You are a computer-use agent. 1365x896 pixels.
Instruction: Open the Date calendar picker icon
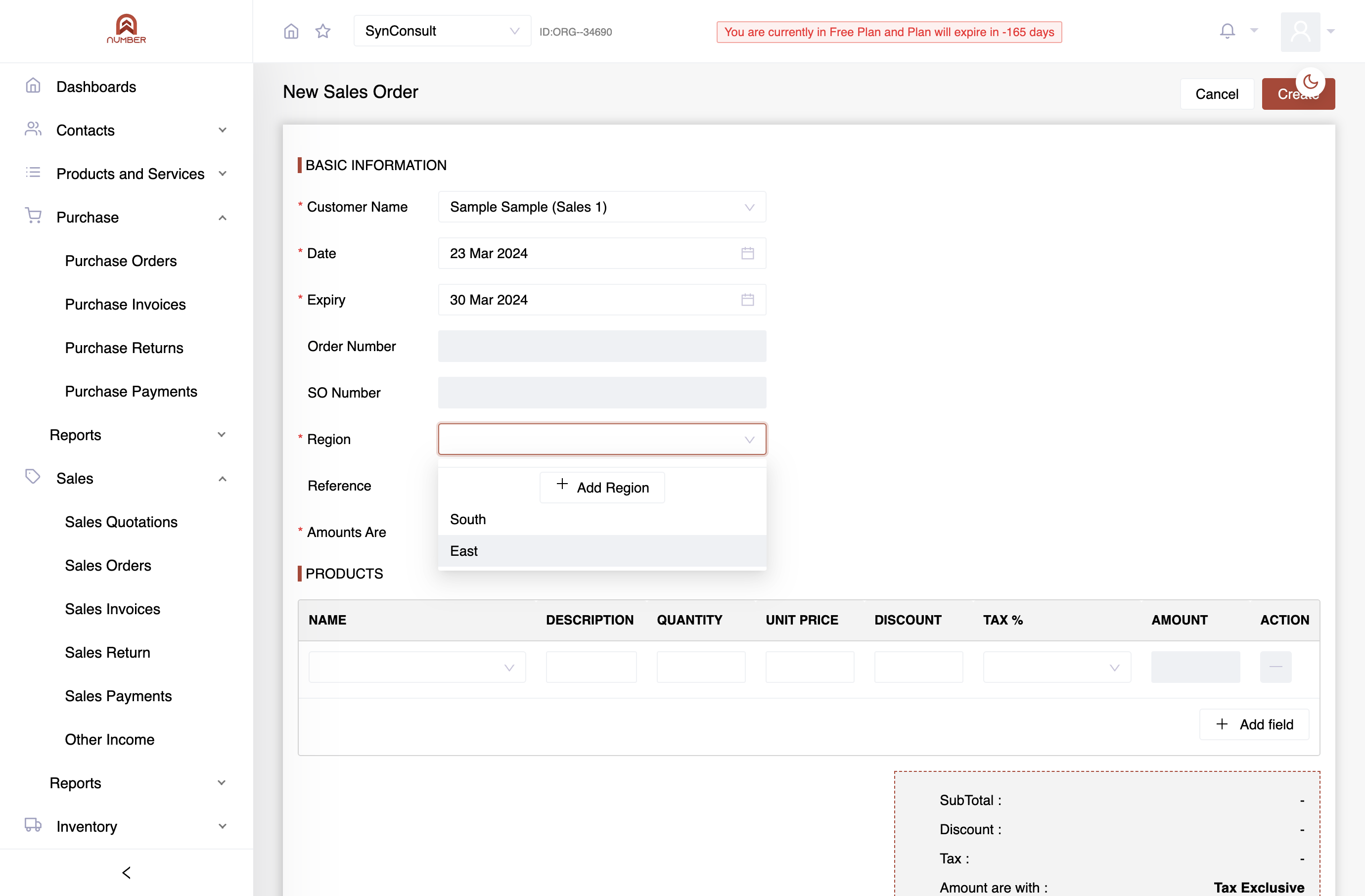747,253
